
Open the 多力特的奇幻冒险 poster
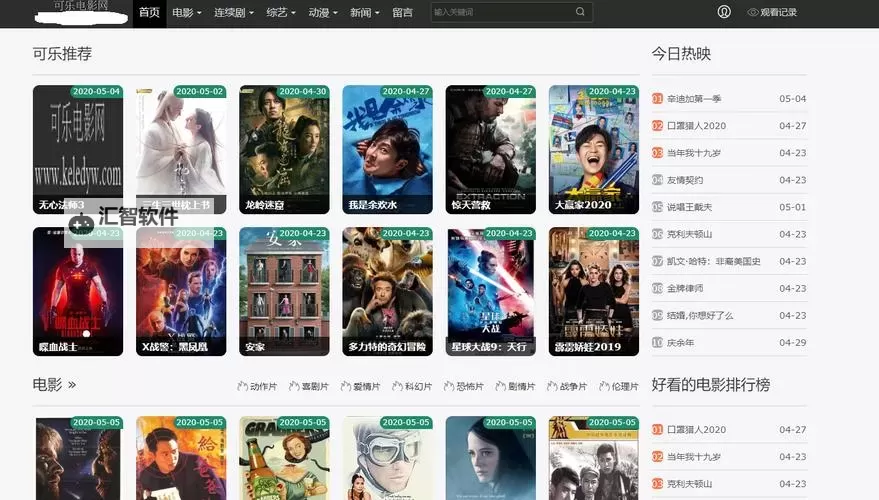pyautogui.click(x=387, y=291)
